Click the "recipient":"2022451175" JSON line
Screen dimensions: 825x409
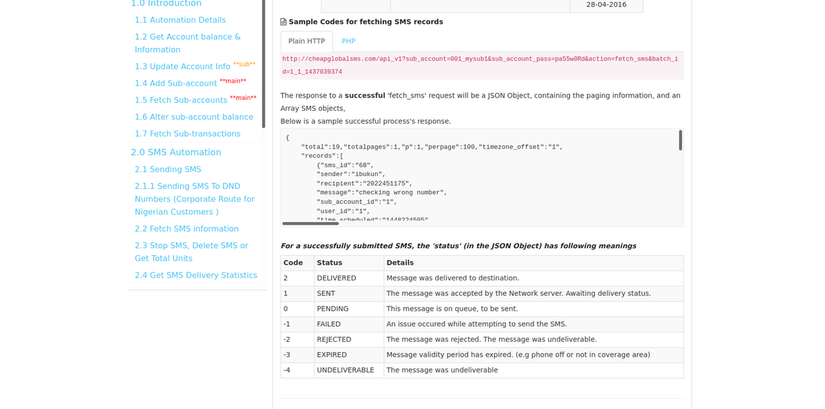pyautogui.click(x=364, y=184)
